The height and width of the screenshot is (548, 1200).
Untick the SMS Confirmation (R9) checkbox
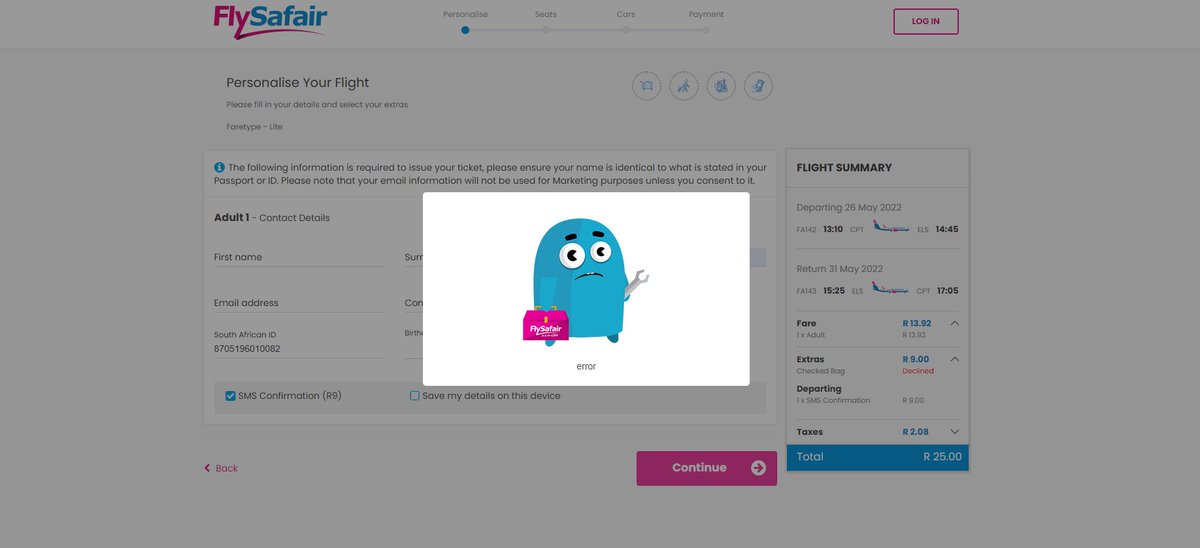tap(231, 396)
